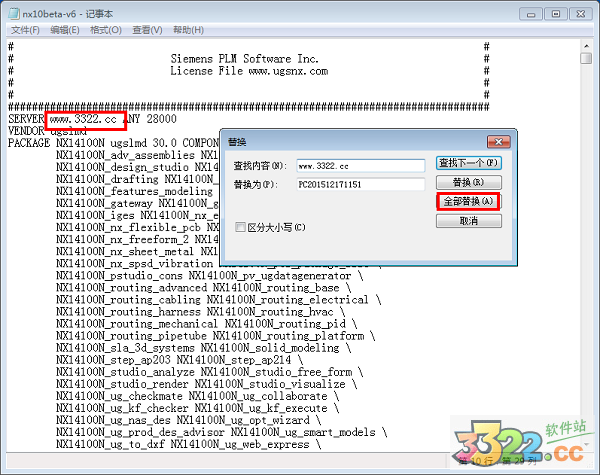
Task: Click the text NX14100N_ug_to_dxf
Action: [x=110, y=444]
